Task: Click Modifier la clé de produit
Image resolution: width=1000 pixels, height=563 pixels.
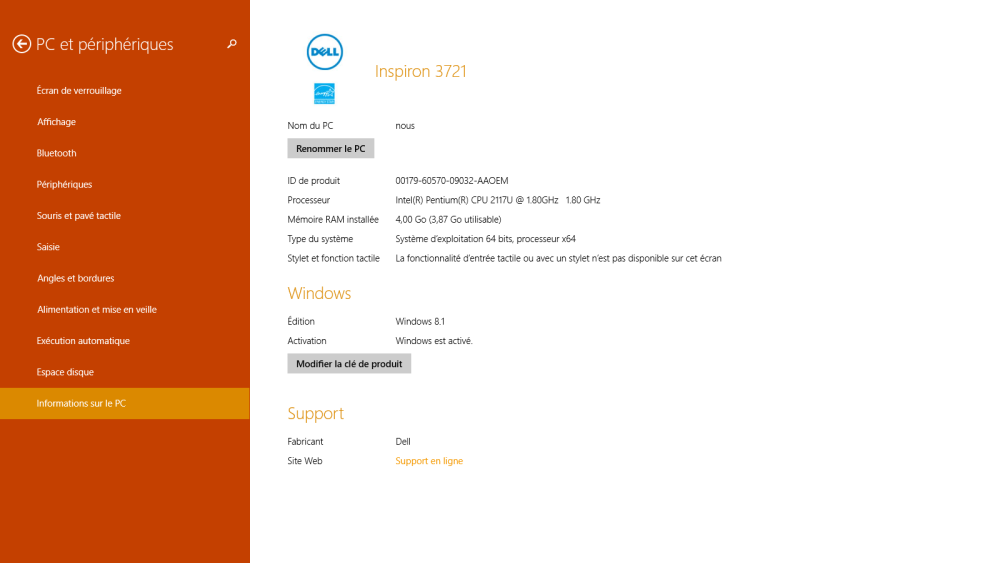Action: click(x=349, y=363)
